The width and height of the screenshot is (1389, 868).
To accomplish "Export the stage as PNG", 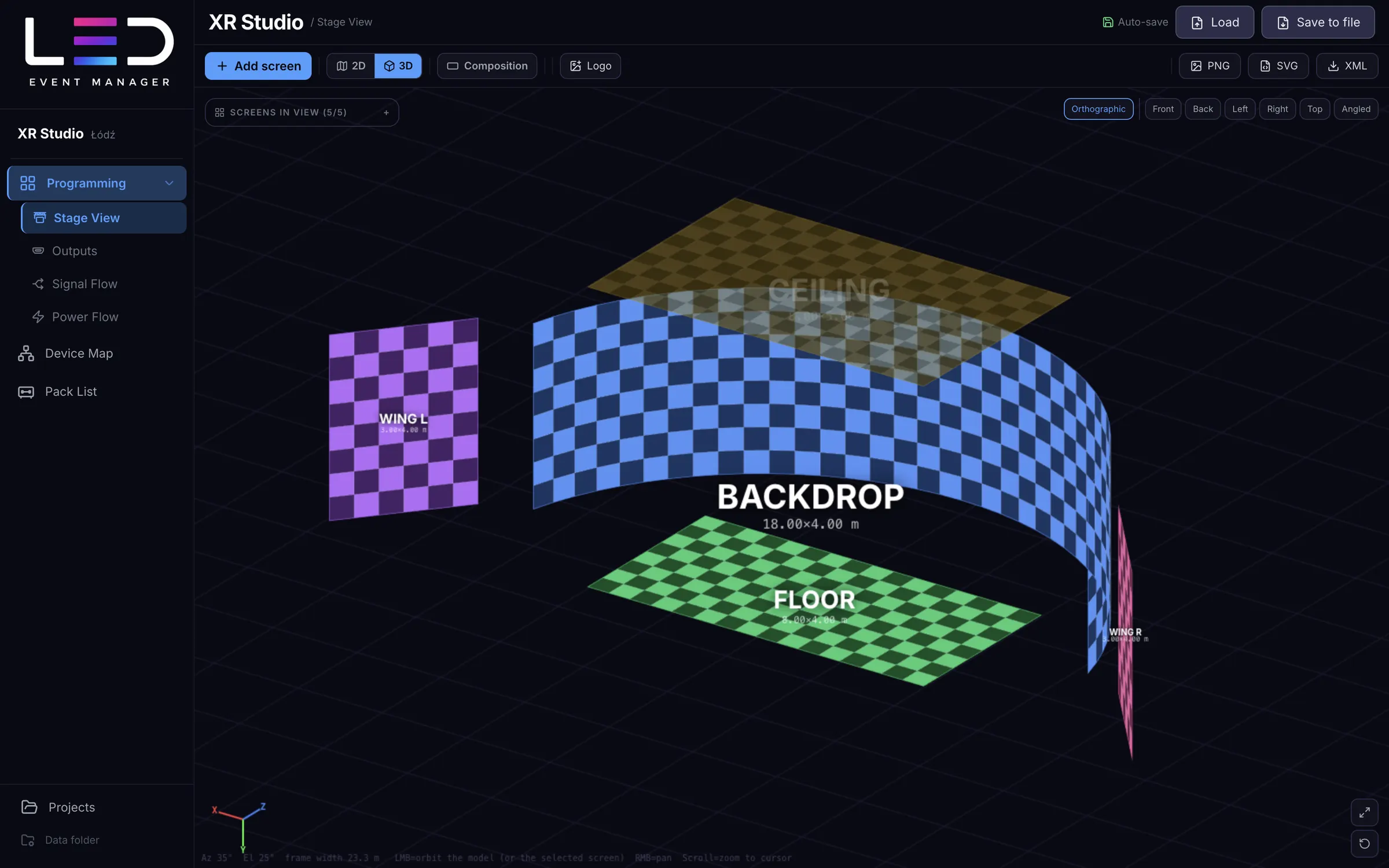I will click(1210, 66).
